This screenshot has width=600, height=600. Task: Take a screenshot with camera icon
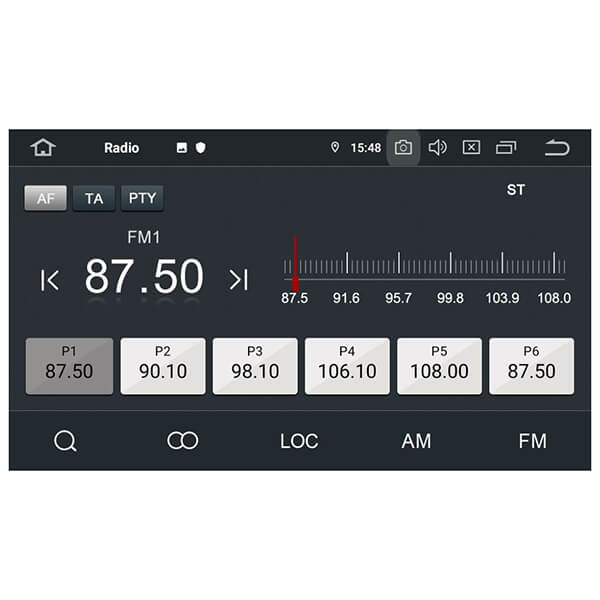click(x=403, y=148)
